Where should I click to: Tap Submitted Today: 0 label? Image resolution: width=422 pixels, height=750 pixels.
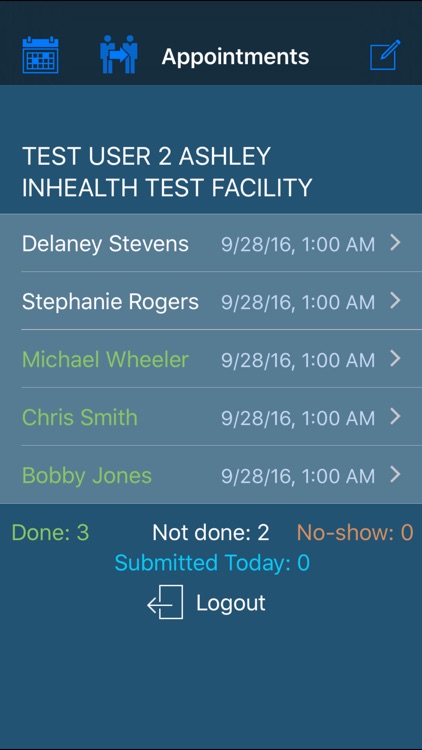pyautogui.click(x=212, y=562)
